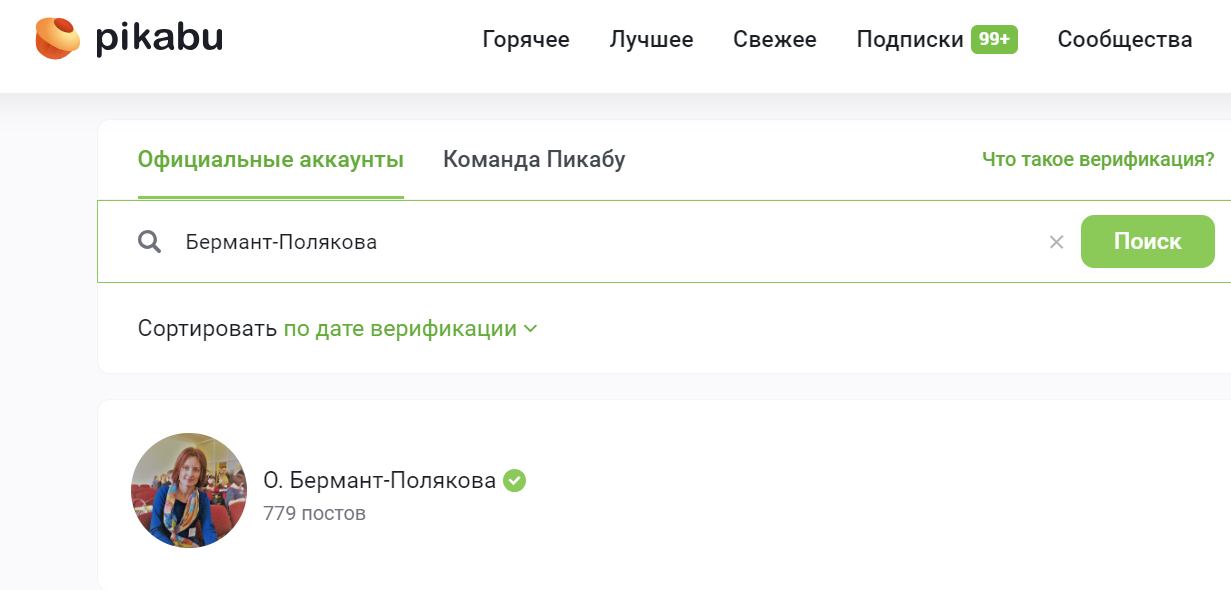Go to the Лучшее section

(x=651, y=40)
